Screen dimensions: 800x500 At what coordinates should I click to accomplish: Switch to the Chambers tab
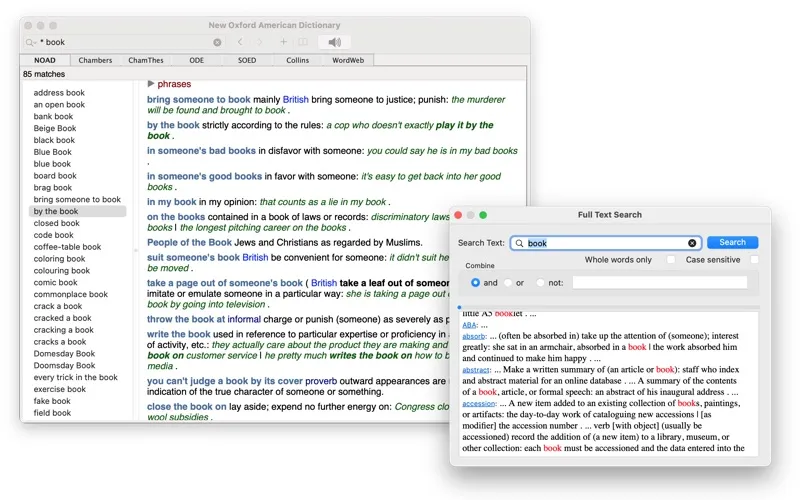coord(95,60)
